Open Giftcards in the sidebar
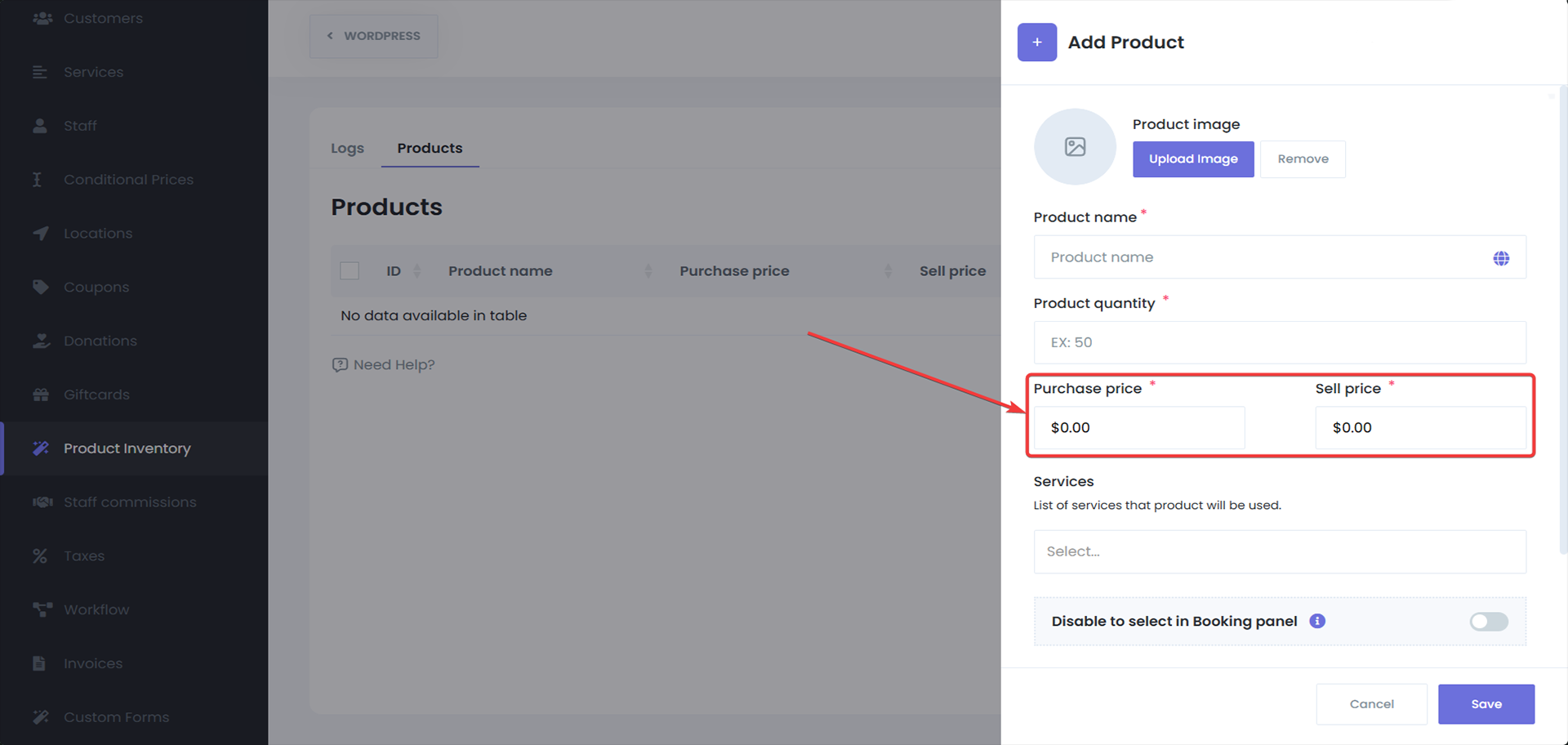The height and width of the screenshot is (745, 1568). pyautogui.click(x=96, y=395)
